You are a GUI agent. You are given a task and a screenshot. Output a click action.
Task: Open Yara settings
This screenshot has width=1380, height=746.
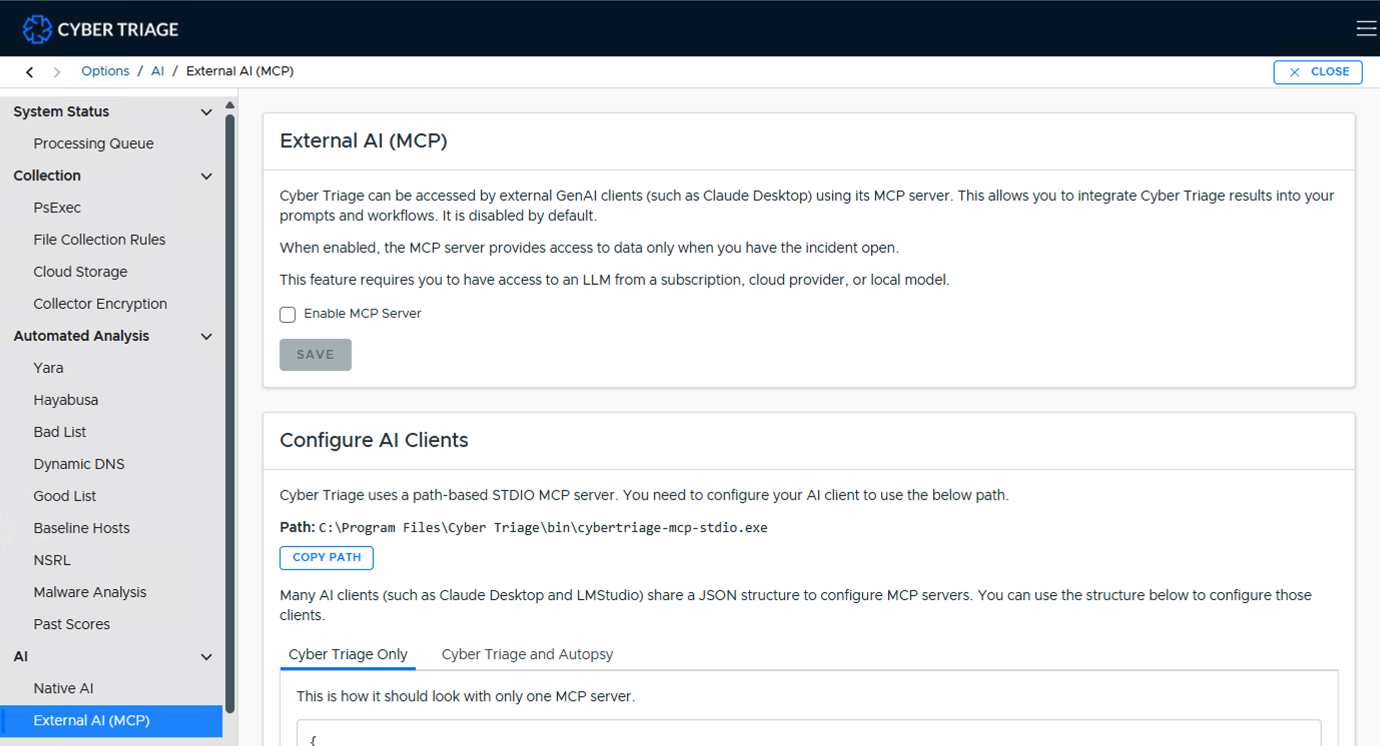tap(48, 368)
